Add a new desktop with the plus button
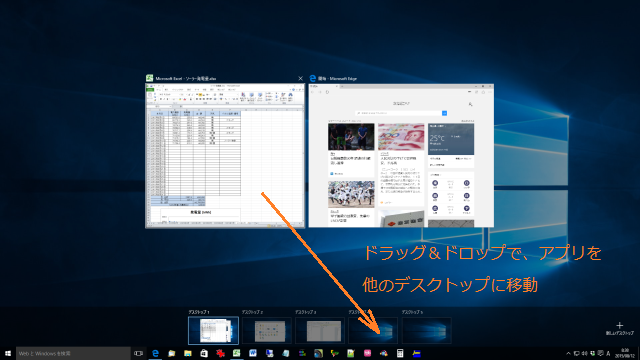640x360 pixels. [620, 325]
